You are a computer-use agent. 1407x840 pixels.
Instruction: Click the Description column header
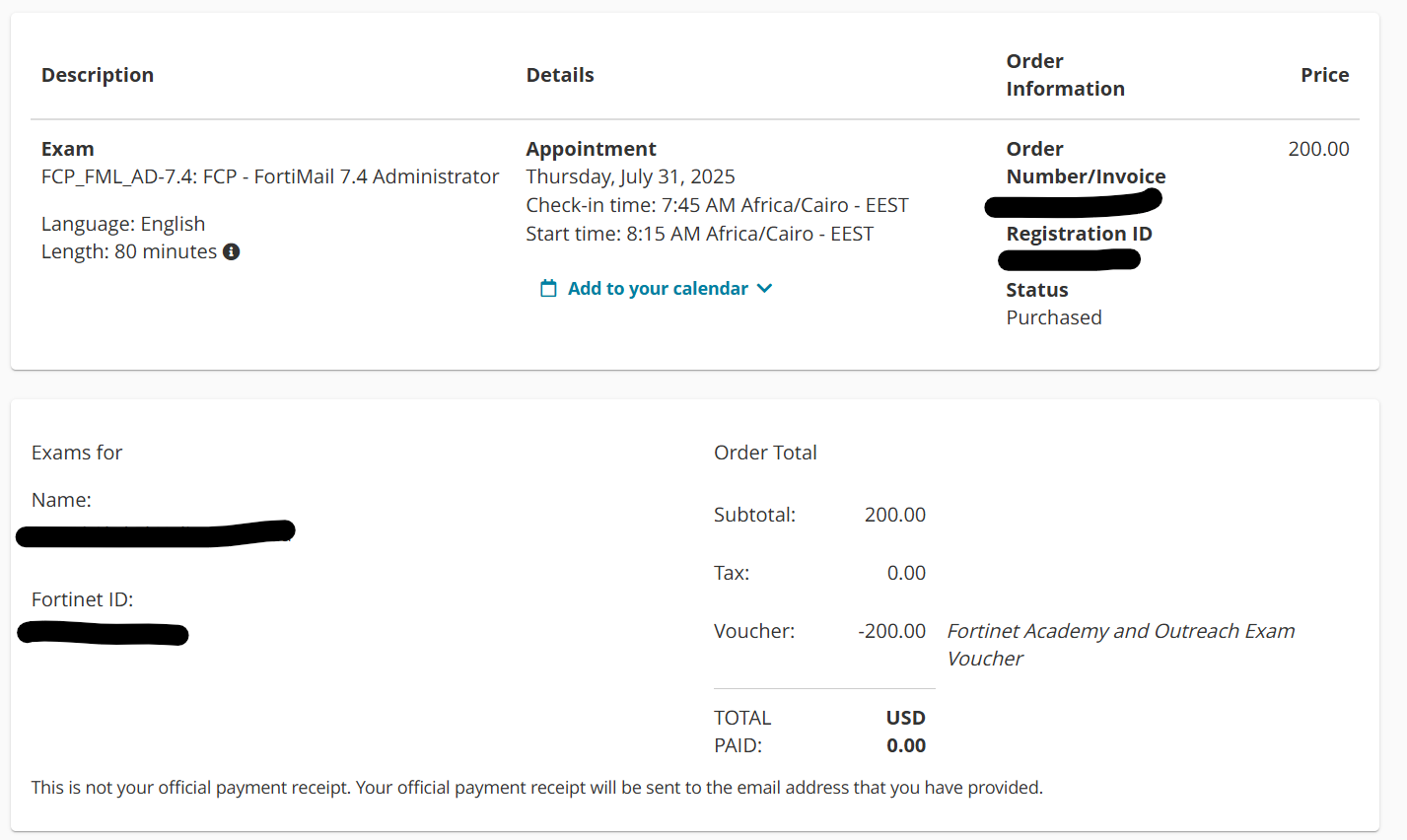[98, 75]
